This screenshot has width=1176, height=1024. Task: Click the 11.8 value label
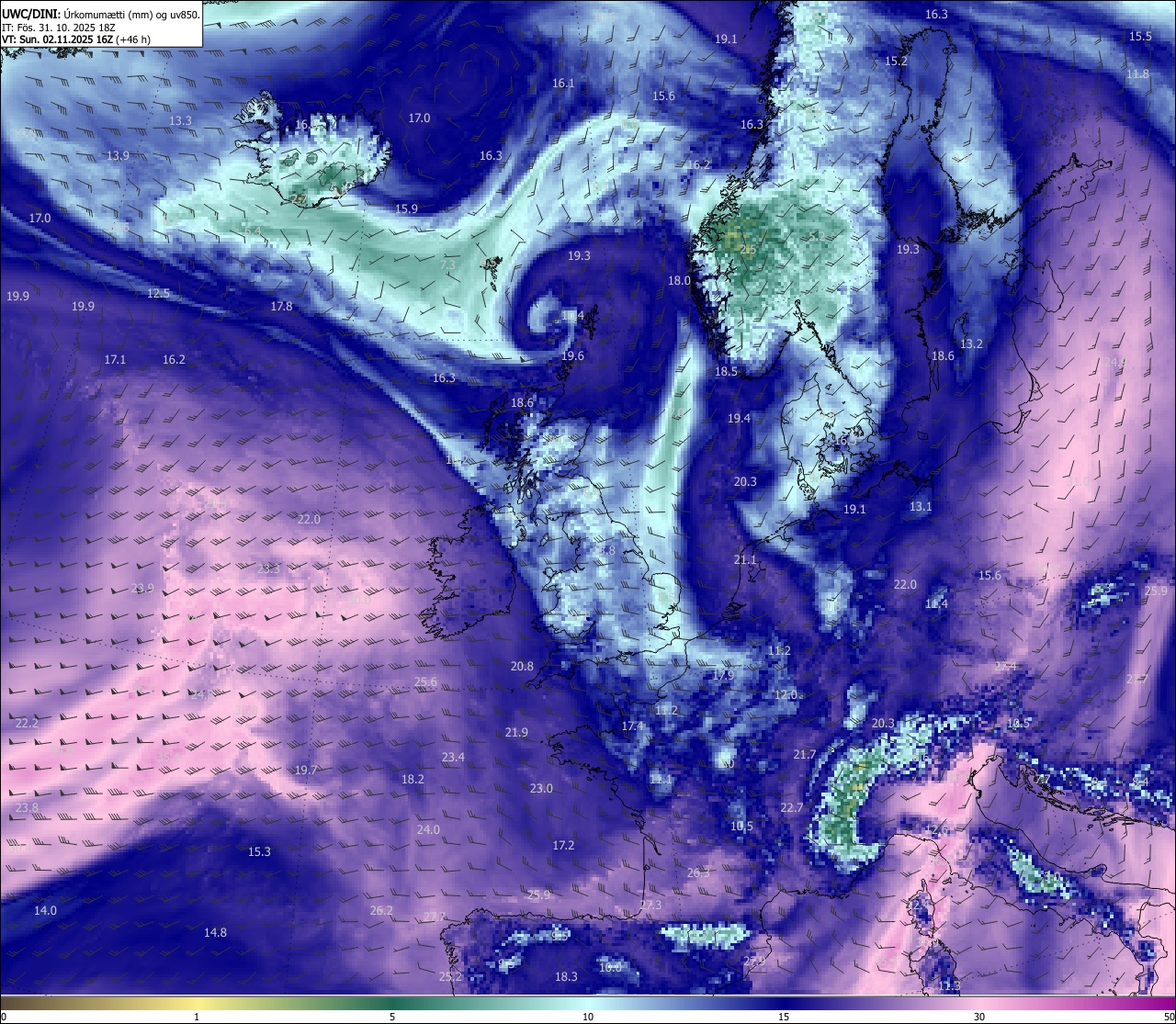(x=1137, y=73)
